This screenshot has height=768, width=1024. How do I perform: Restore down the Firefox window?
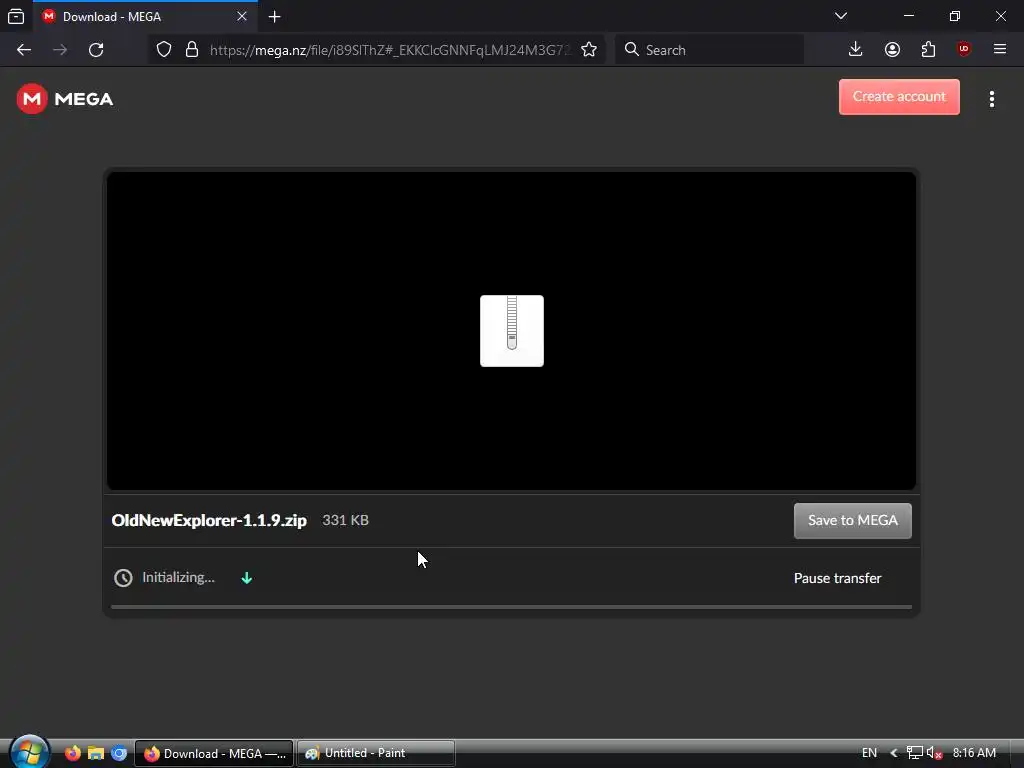coord(955,16)
